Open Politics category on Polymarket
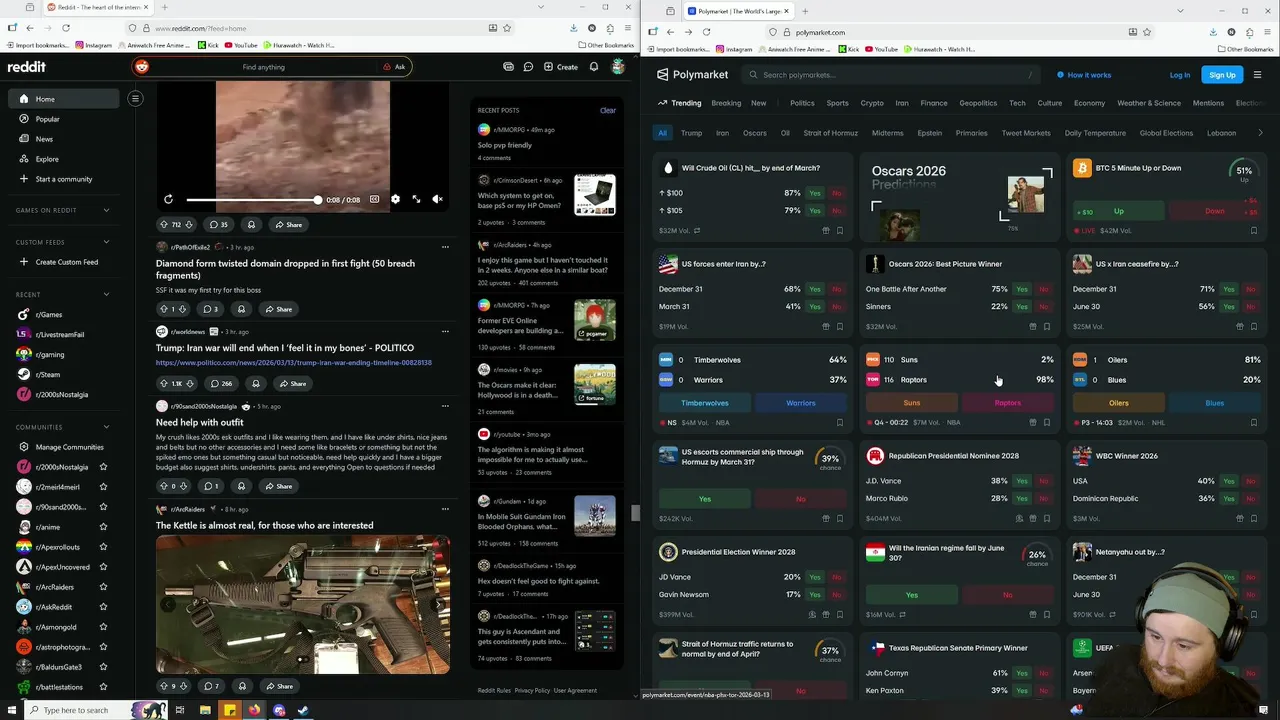 pos(802,103)
